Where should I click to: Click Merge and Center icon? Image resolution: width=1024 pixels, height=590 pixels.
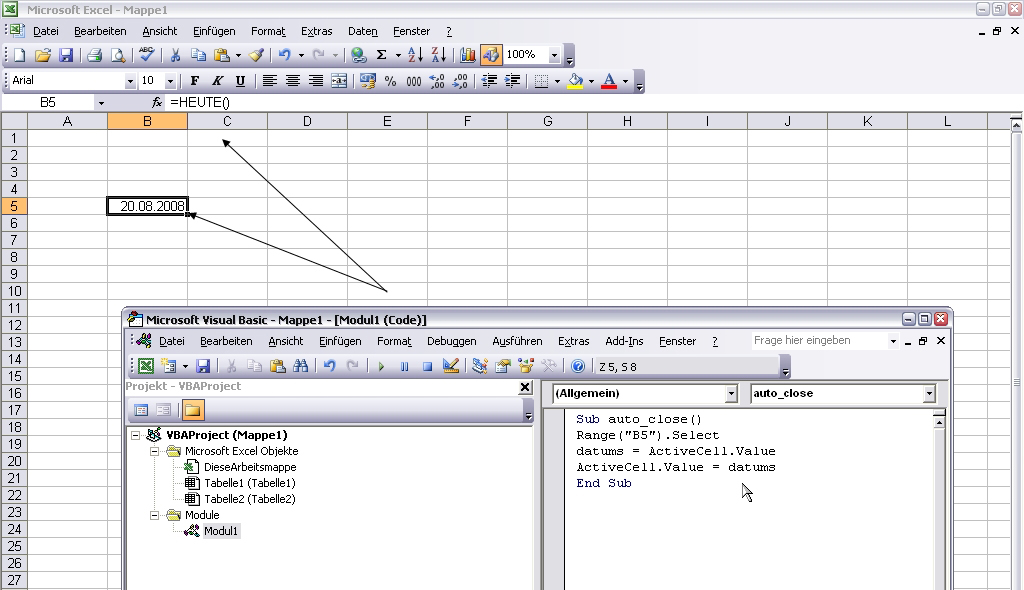point(339,81)
